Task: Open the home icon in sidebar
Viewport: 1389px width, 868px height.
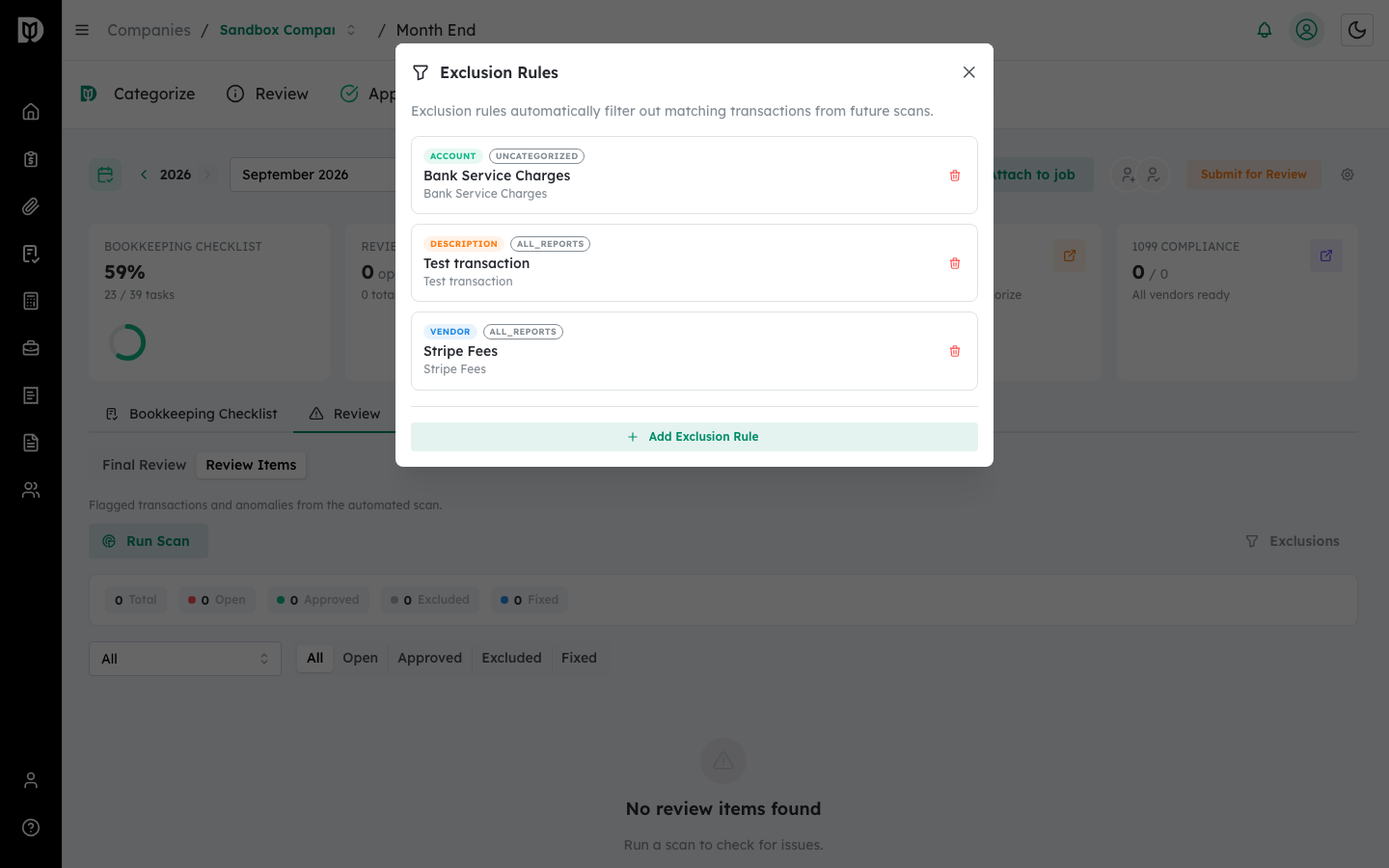Action: [31, 112]
